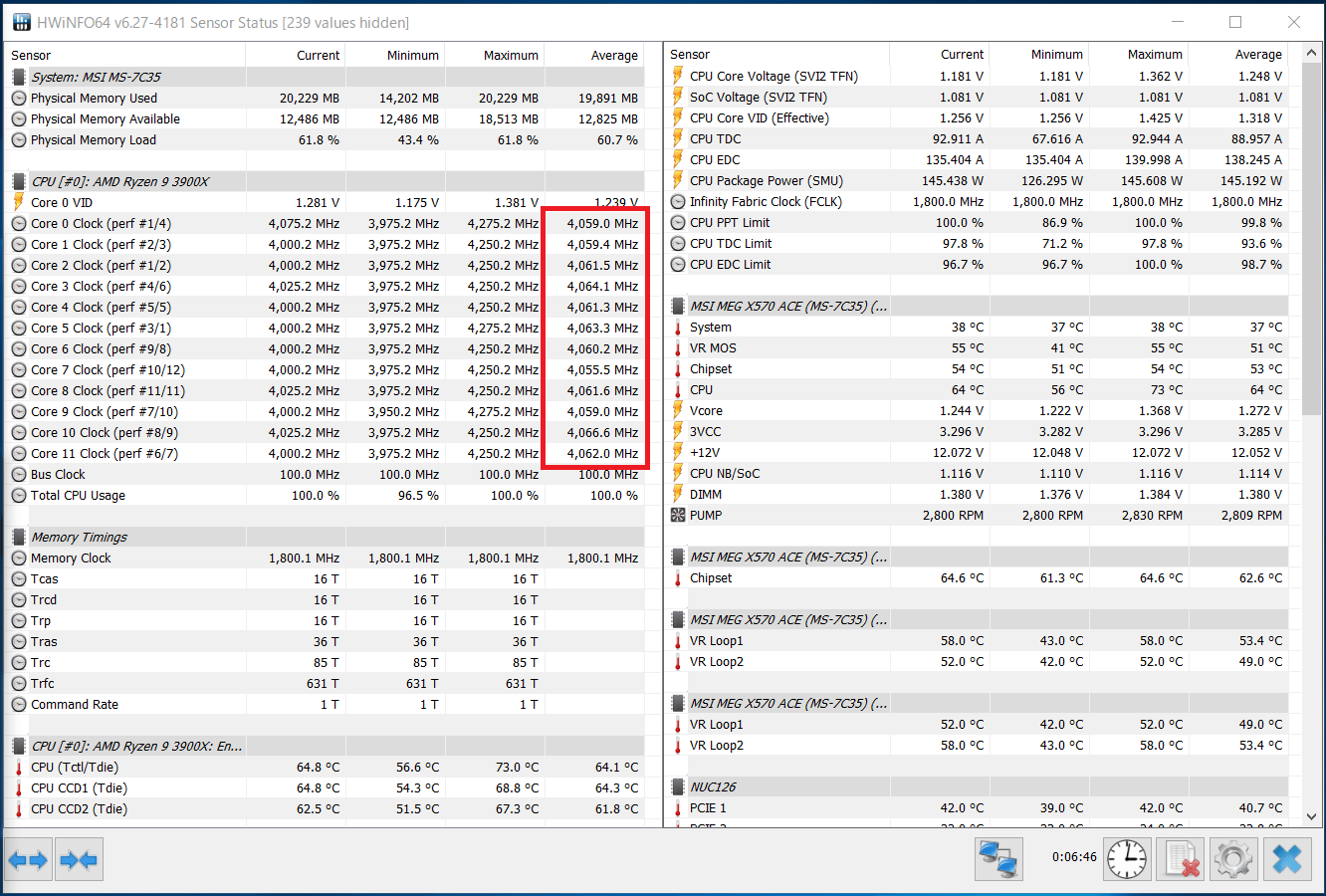This screenshot has width=1326, height=896.
Task: Click the expand layout arrows button
Action: click(27, 859)
